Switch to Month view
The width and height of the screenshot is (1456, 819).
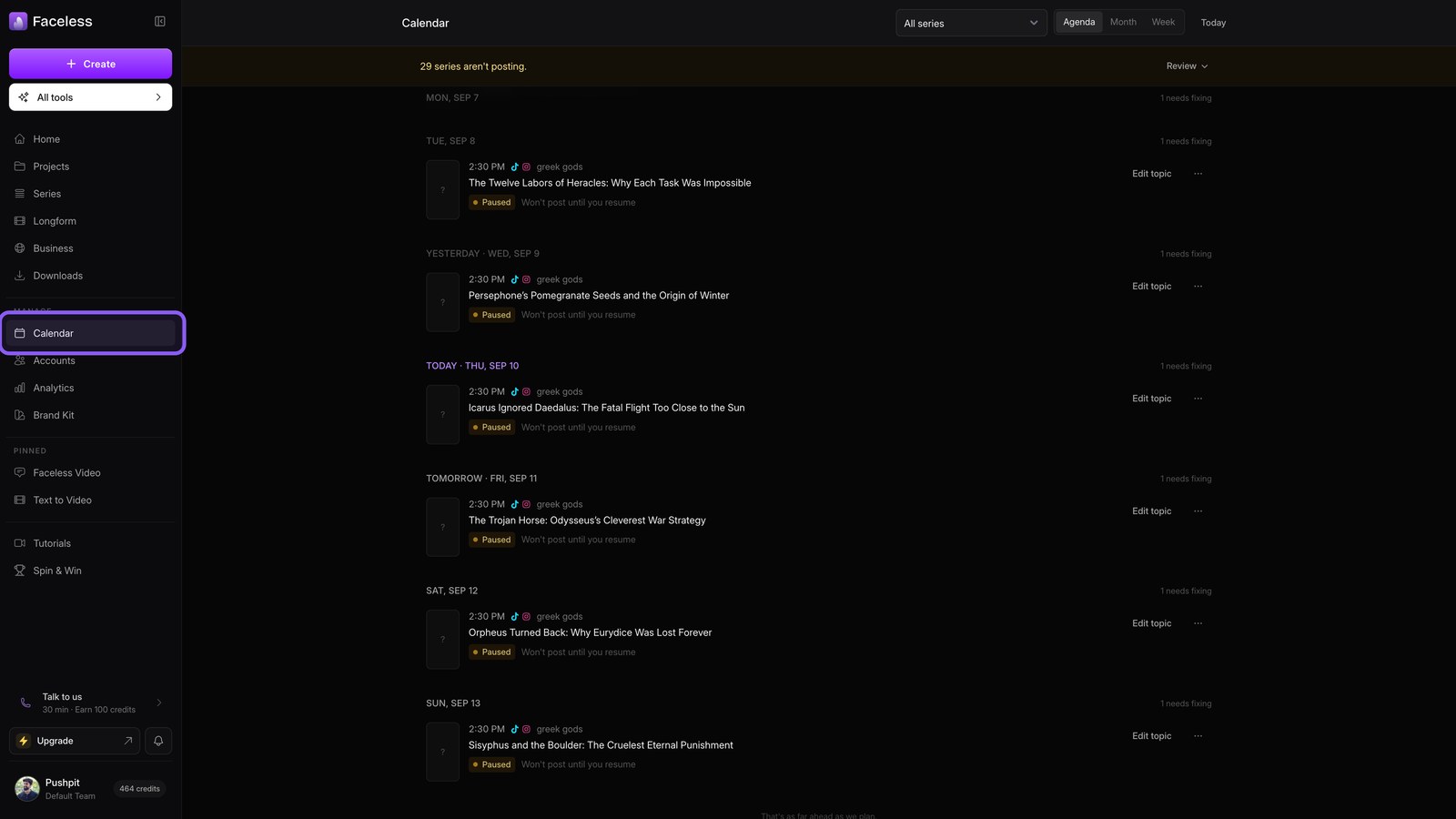pyautogui.click(x=1123, y=22)
